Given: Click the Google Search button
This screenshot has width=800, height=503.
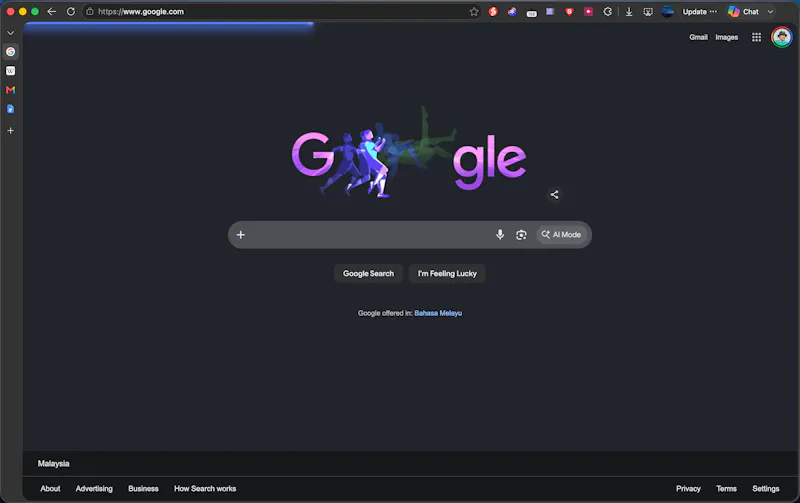Looking at the screenshot, I should pos(368,273).
